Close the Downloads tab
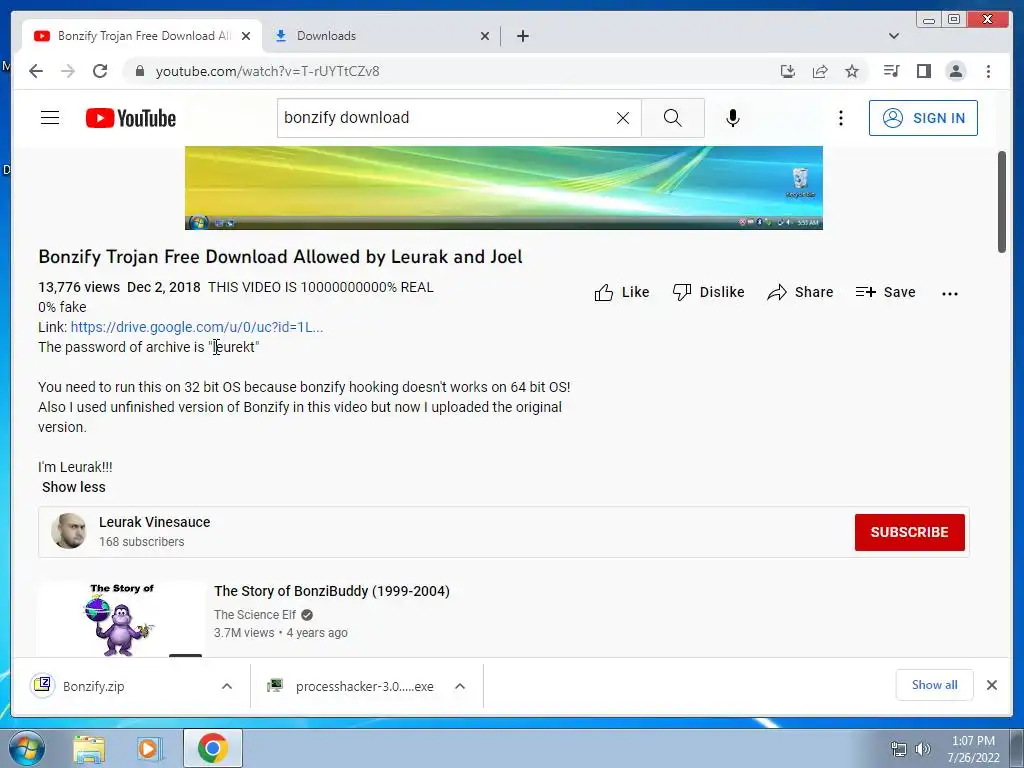This screenshot has width=1024, height=768. (485, 36)
